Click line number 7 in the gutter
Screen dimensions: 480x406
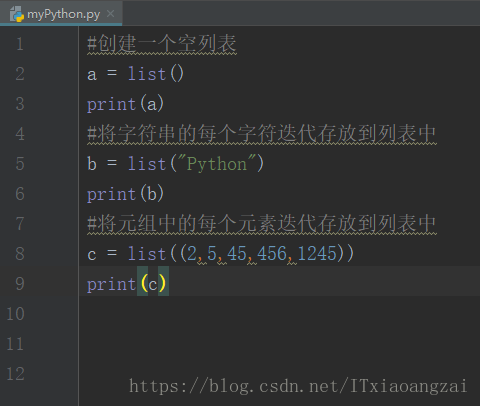(x=20, y=224)
